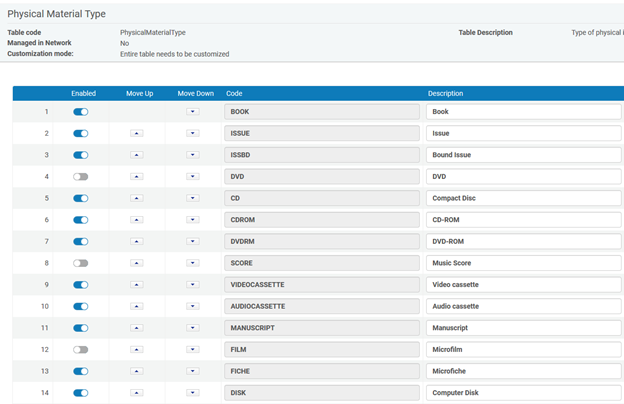Toggle off the CDROM row
The width and height of the screenshot is (624, 404).
click(x=80, y=220)
